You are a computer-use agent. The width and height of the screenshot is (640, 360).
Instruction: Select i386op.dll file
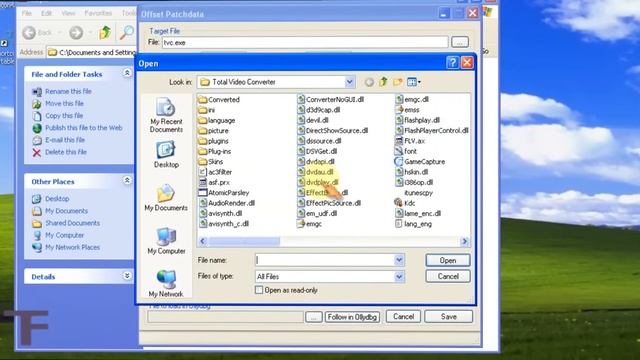(x=414, y=182)
